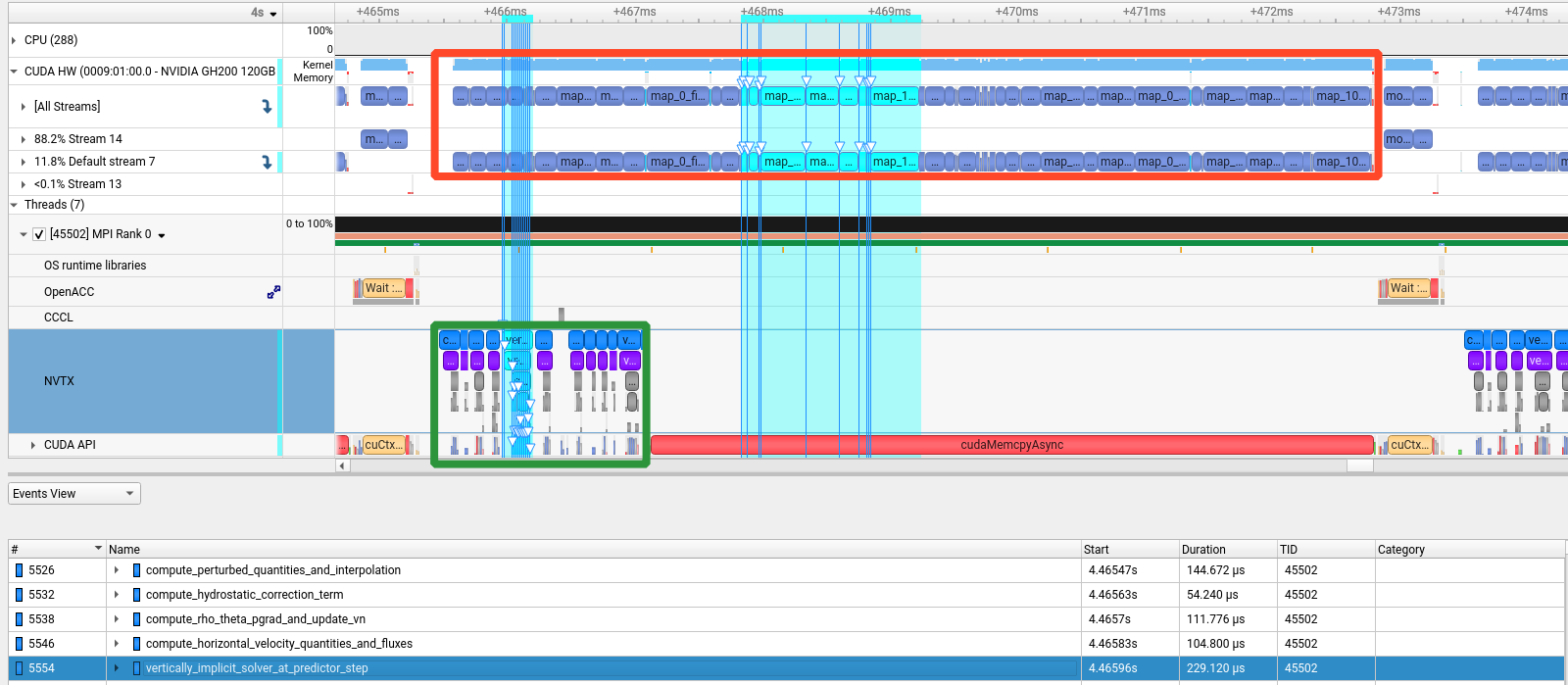Screen dimensions: 1568x685
Task: Uncheck the [45502] MPI Rank 0 checkbox
Action: (39, 234)
